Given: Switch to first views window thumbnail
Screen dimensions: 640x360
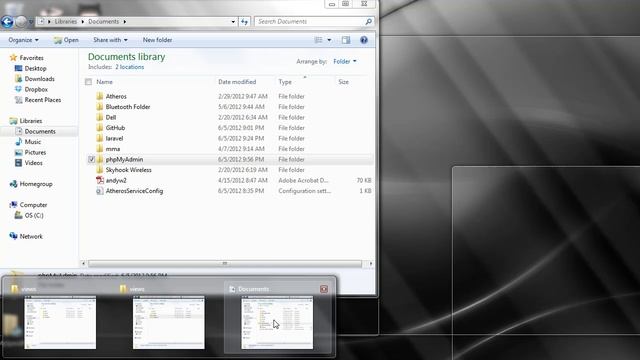Looking at the screenshot, I should pyautogui.click(x=60, y=322).
